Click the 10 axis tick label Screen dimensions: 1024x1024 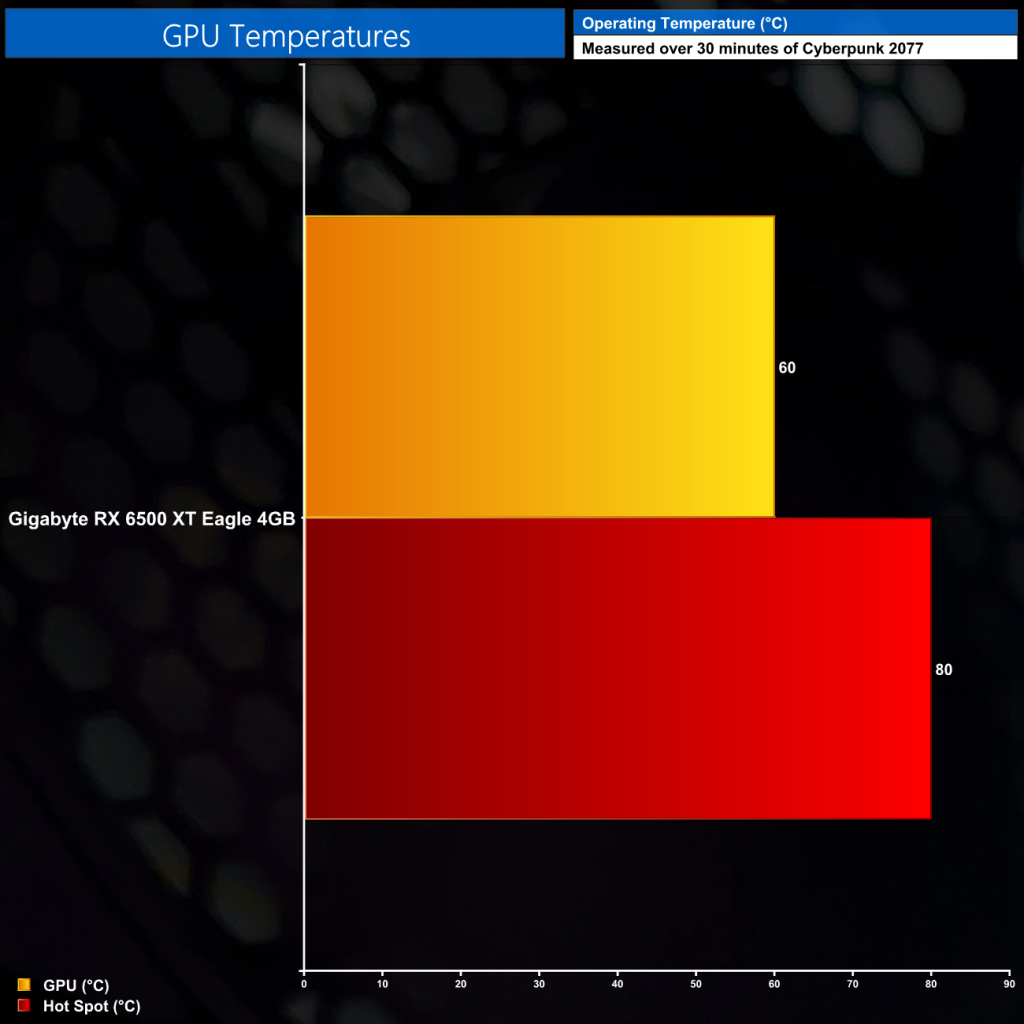pos(382,984)
